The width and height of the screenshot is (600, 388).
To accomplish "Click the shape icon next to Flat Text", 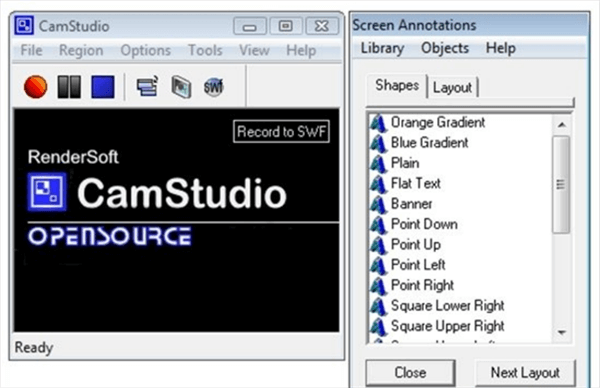I will [378, 184].
